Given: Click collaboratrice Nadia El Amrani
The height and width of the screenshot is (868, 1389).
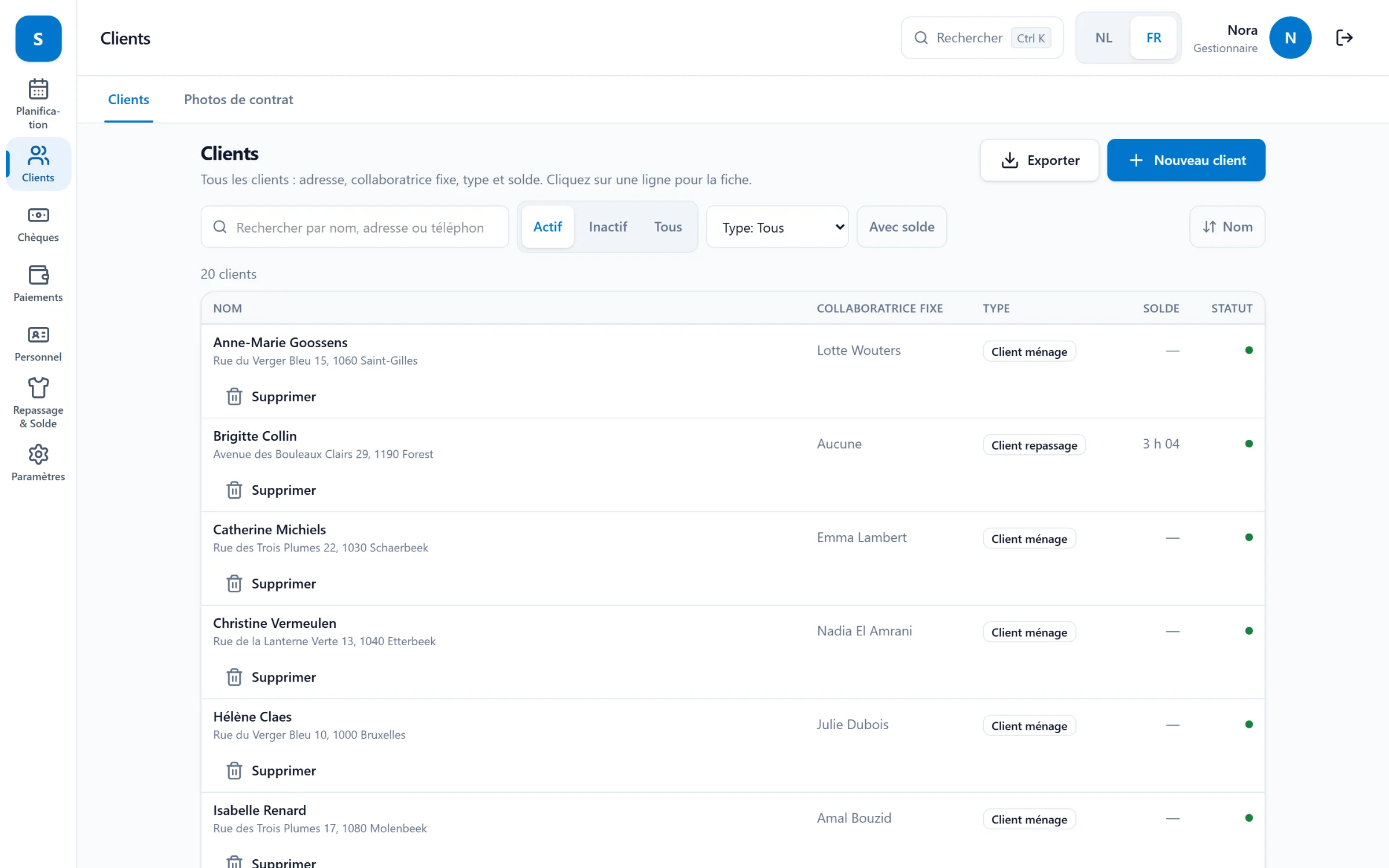Looking at the screenshot, I should click(864, 631).
